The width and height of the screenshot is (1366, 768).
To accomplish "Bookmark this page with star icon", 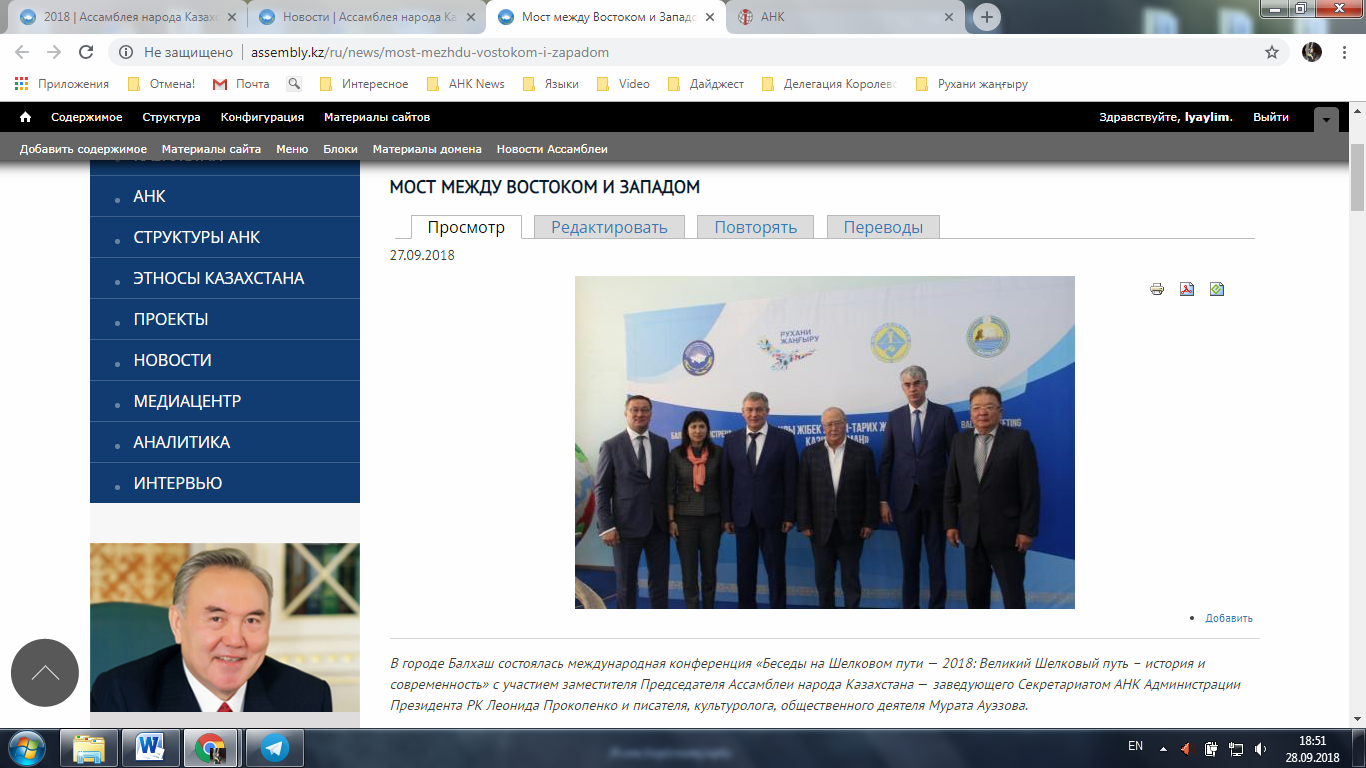I will point(1272,52).
